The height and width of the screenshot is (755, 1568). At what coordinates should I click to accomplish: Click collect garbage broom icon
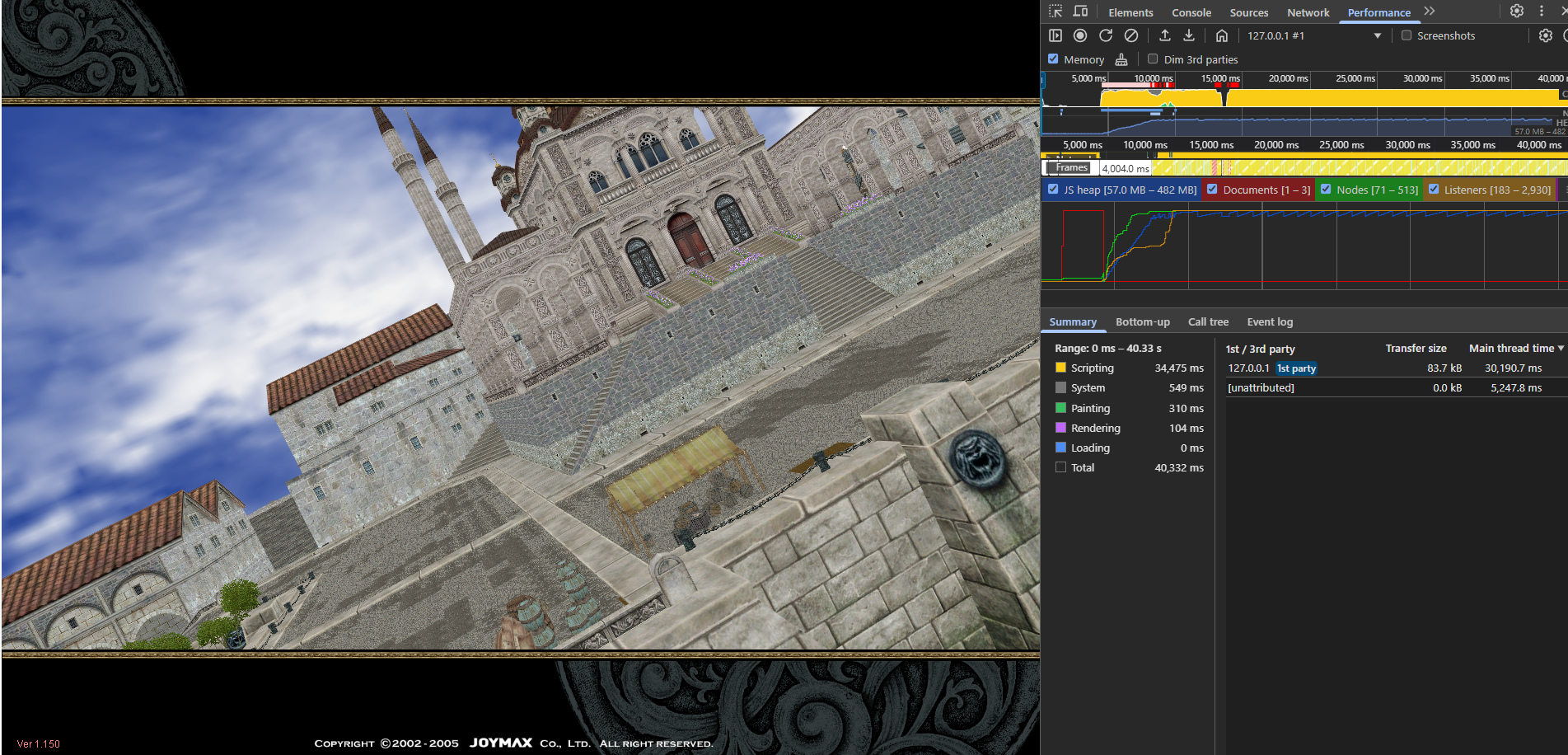[x=1121, y=59]
